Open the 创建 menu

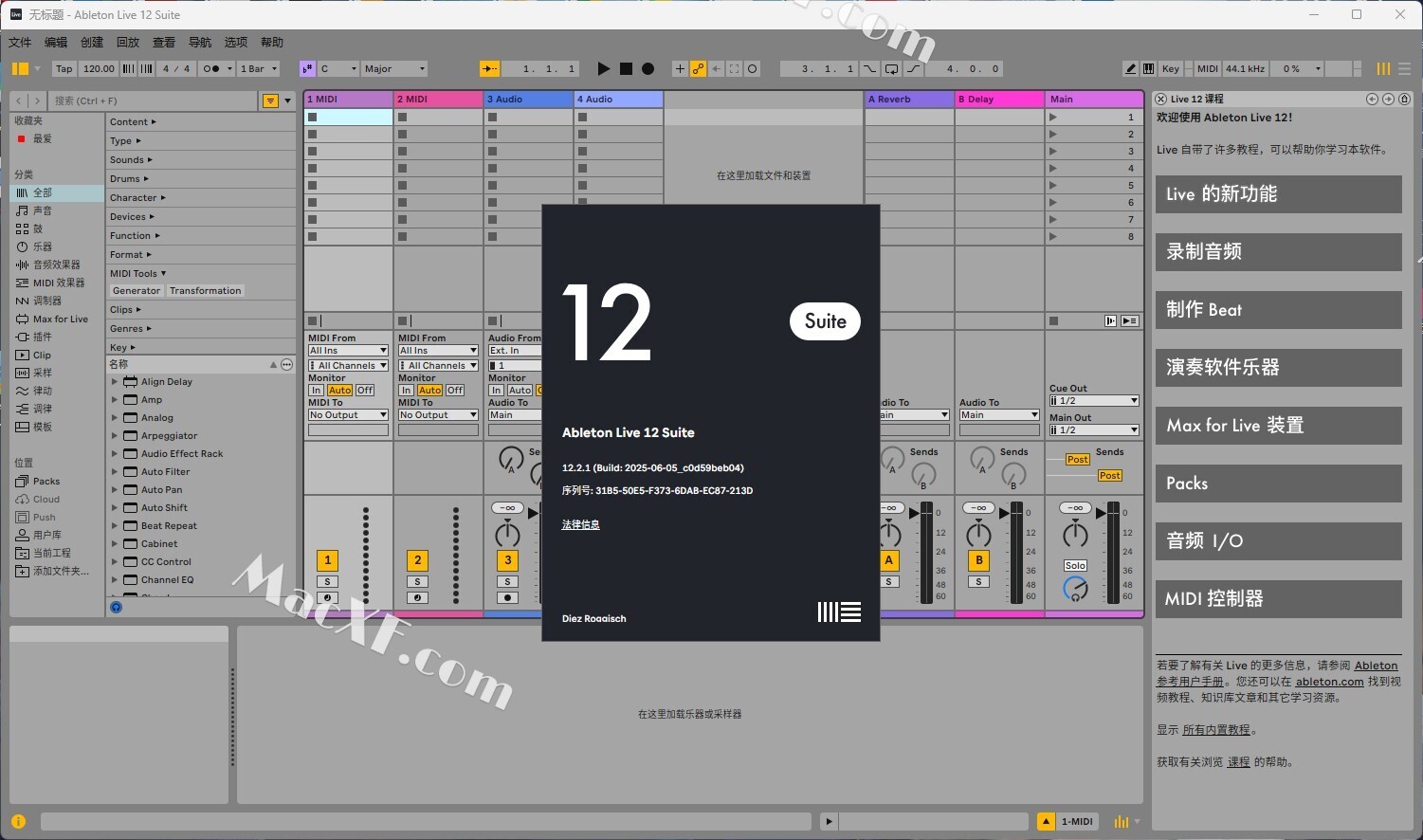[x=92, y=42]
